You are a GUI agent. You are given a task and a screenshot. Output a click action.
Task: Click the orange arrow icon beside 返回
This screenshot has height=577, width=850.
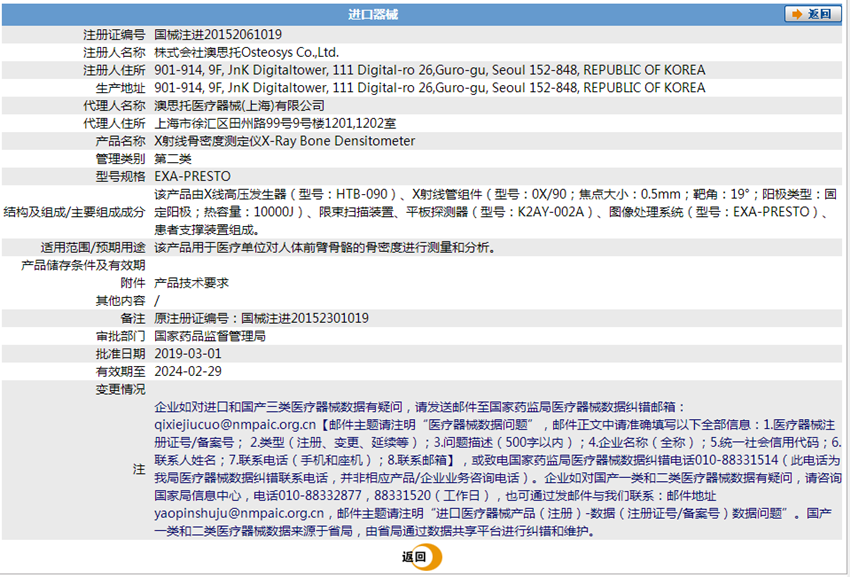coord(797,14)
